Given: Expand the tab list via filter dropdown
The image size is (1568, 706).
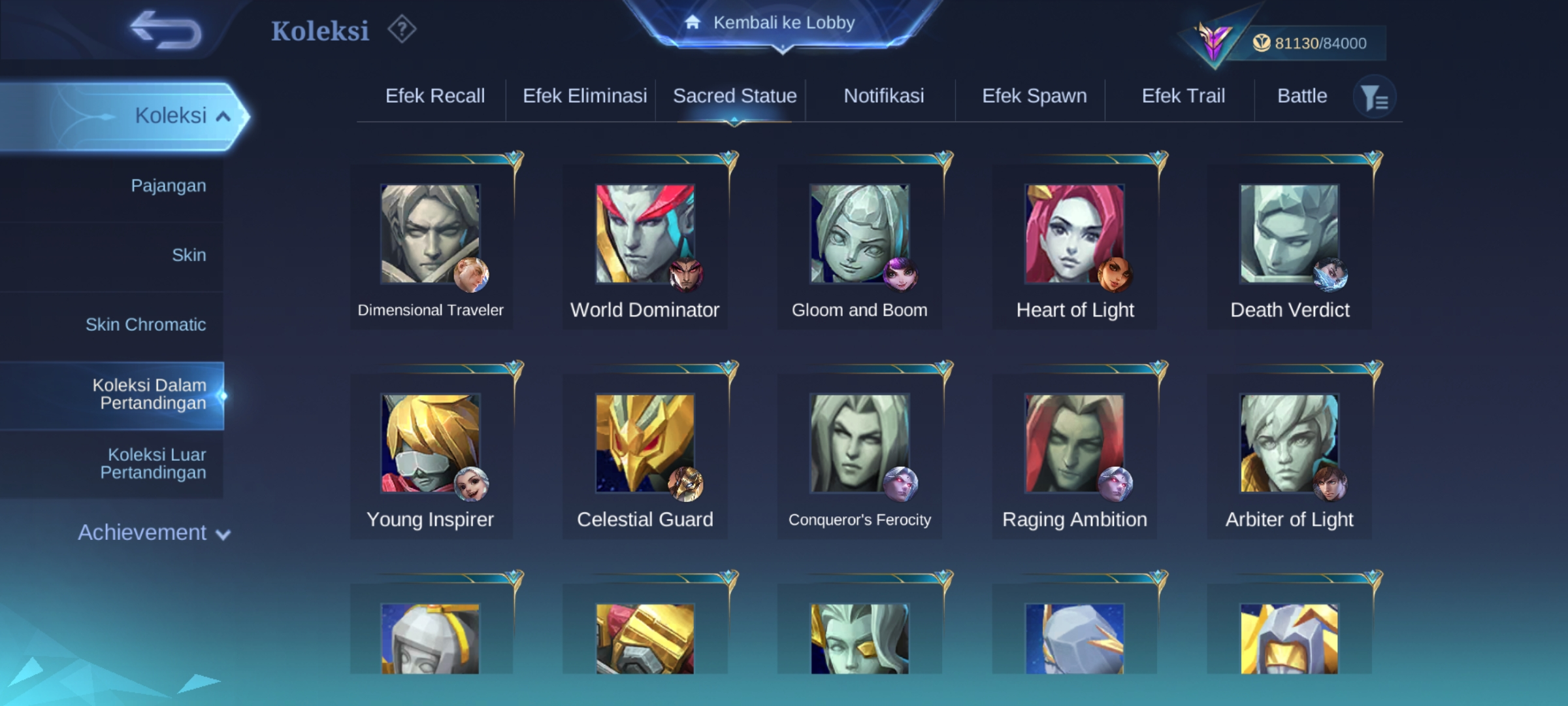Looking at the screenshot, I should pos(1375,98).
